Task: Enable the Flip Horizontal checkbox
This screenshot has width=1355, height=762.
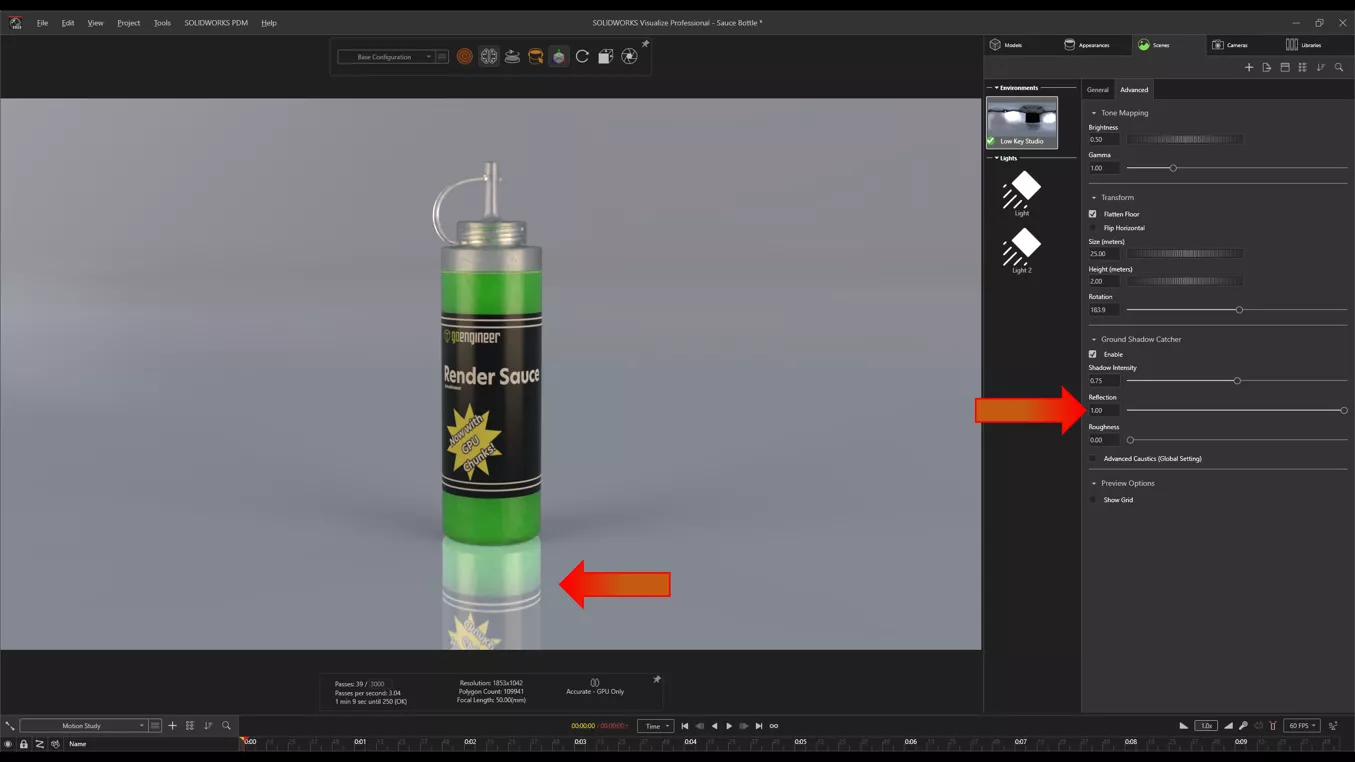Action: pos(1093,228)
